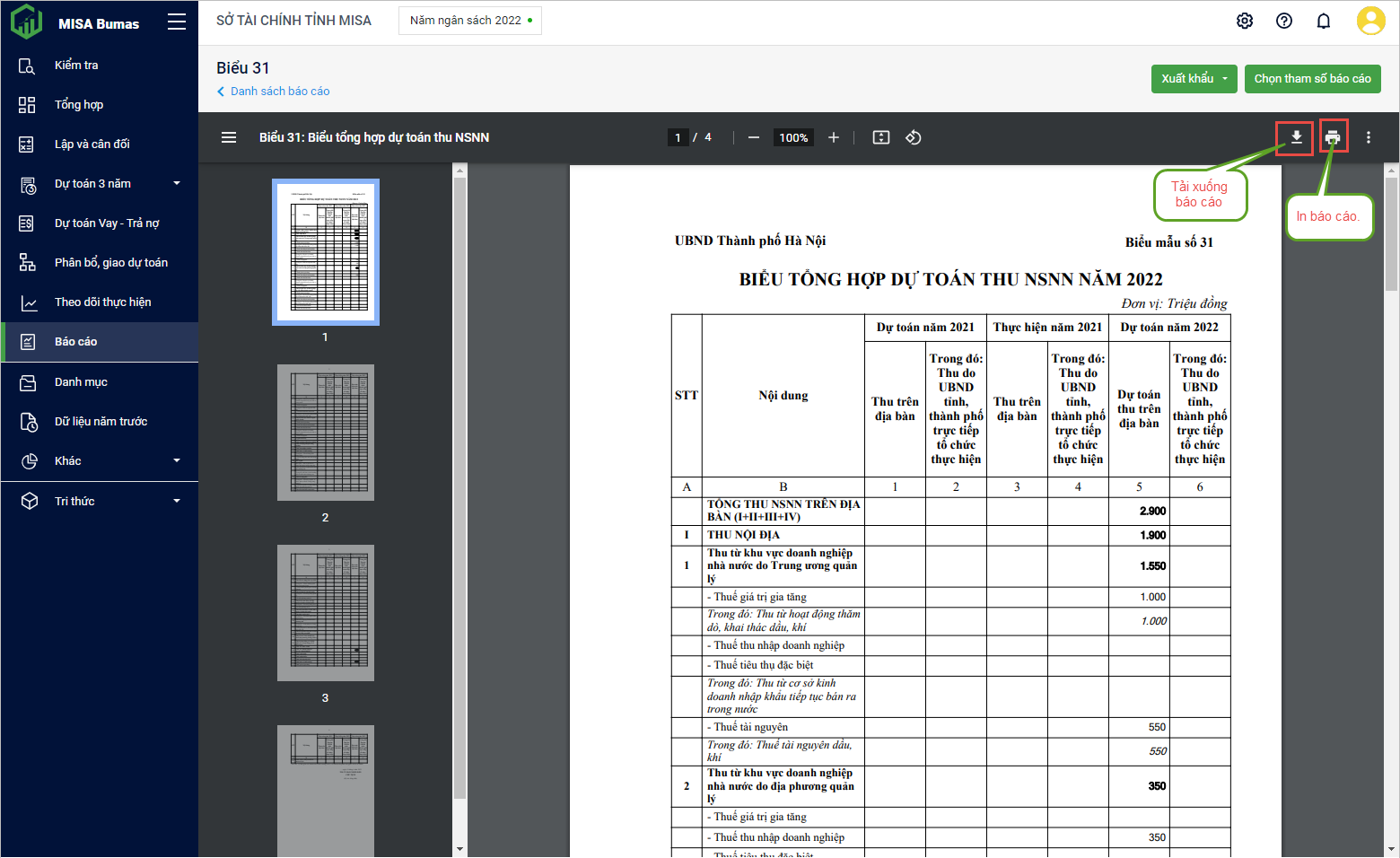Zoom out of the PDF document

click(754, 137)
